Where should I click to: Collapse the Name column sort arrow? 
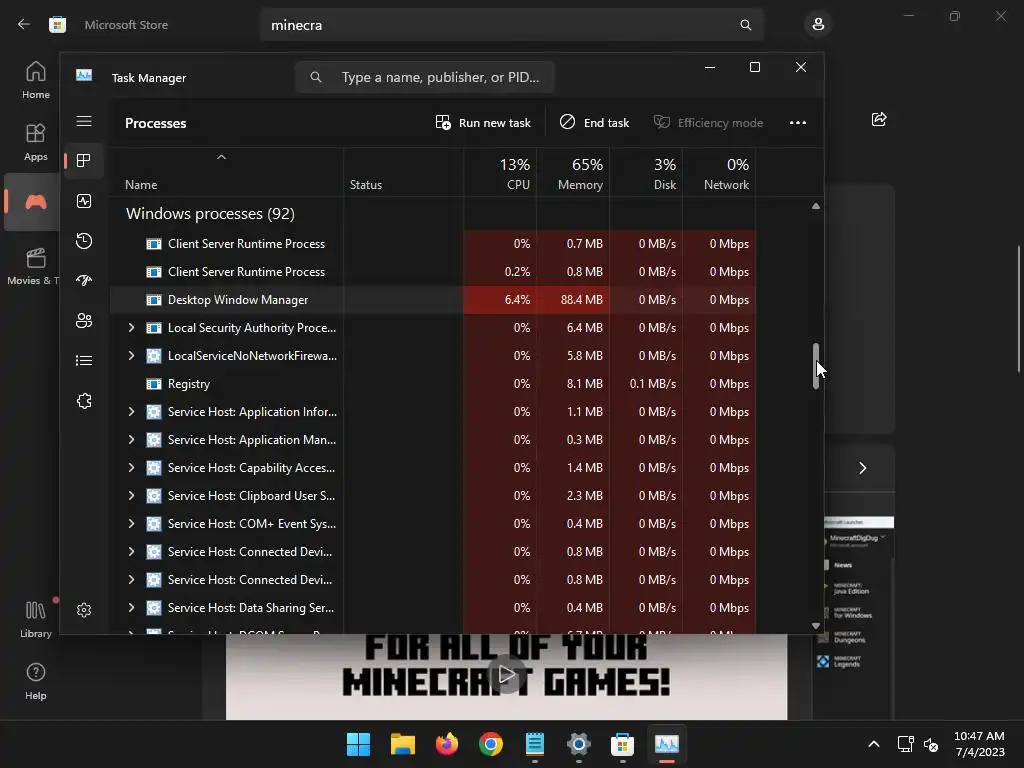coord(221,157)
